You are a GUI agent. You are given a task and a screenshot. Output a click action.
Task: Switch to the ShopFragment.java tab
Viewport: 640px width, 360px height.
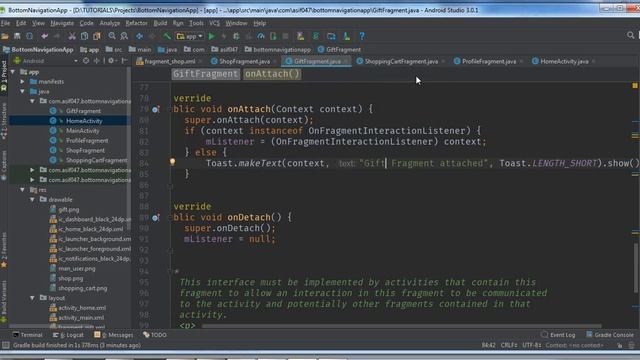click(x=244, y=61)
